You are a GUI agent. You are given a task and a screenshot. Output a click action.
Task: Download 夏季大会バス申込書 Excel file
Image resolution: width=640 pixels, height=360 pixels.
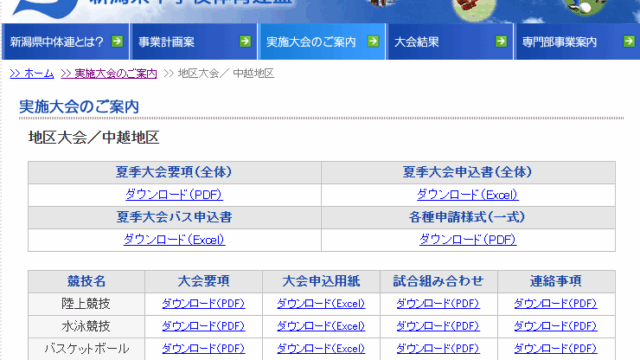(174, 240)
